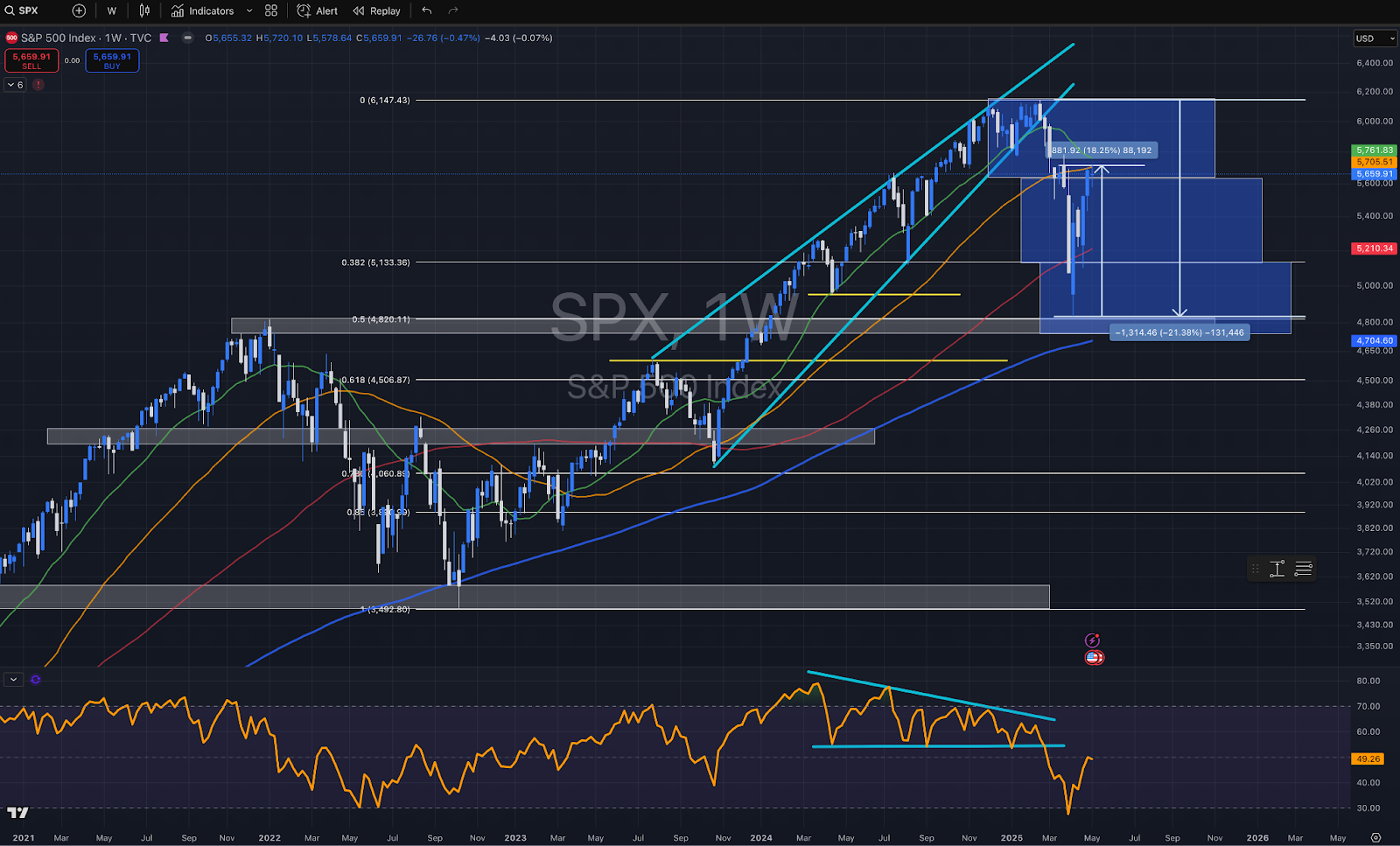Open the W timeframe interval selector
Image resolution: width=1400 pixels, height=846 pixels.
click(112, 10)
